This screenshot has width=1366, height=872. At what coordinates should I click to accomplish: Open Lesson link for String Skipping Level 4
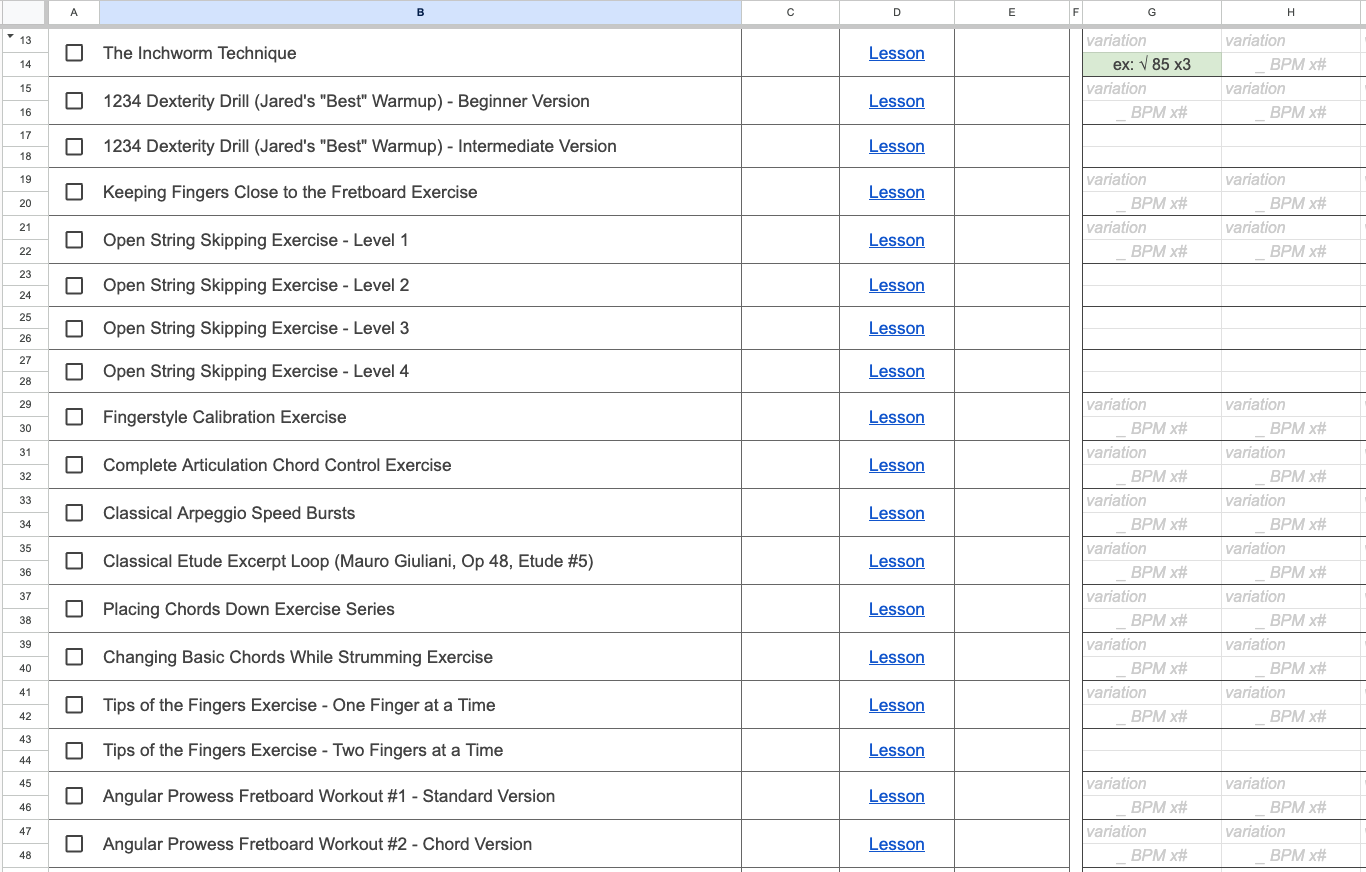896,371
